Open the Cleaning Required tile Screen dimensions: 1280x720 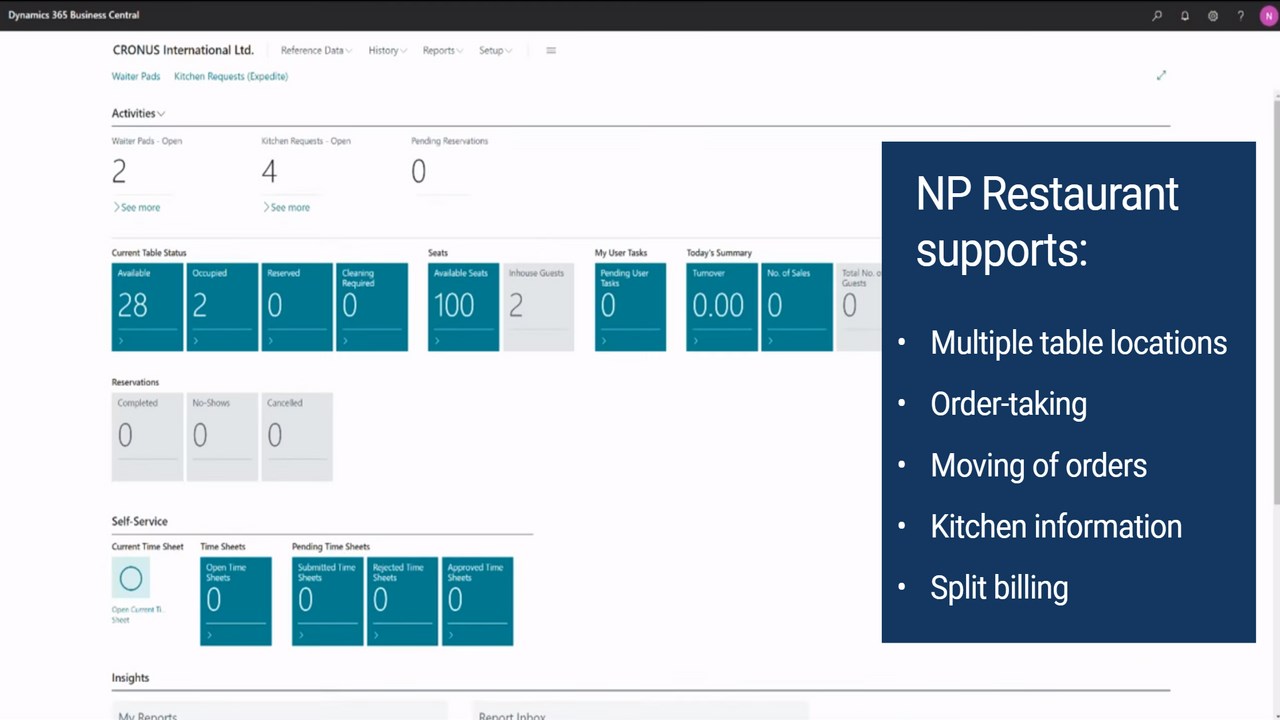point(372,307)
